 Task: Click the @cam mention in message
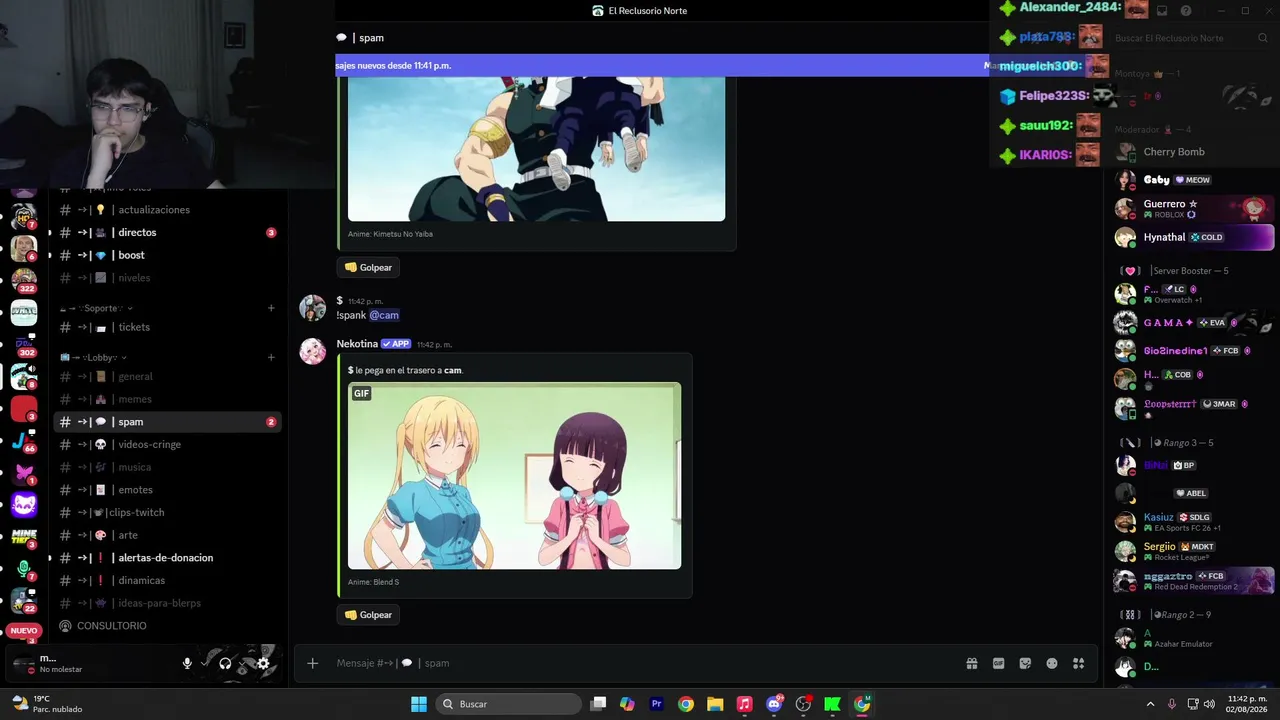(x=384, y=315)
